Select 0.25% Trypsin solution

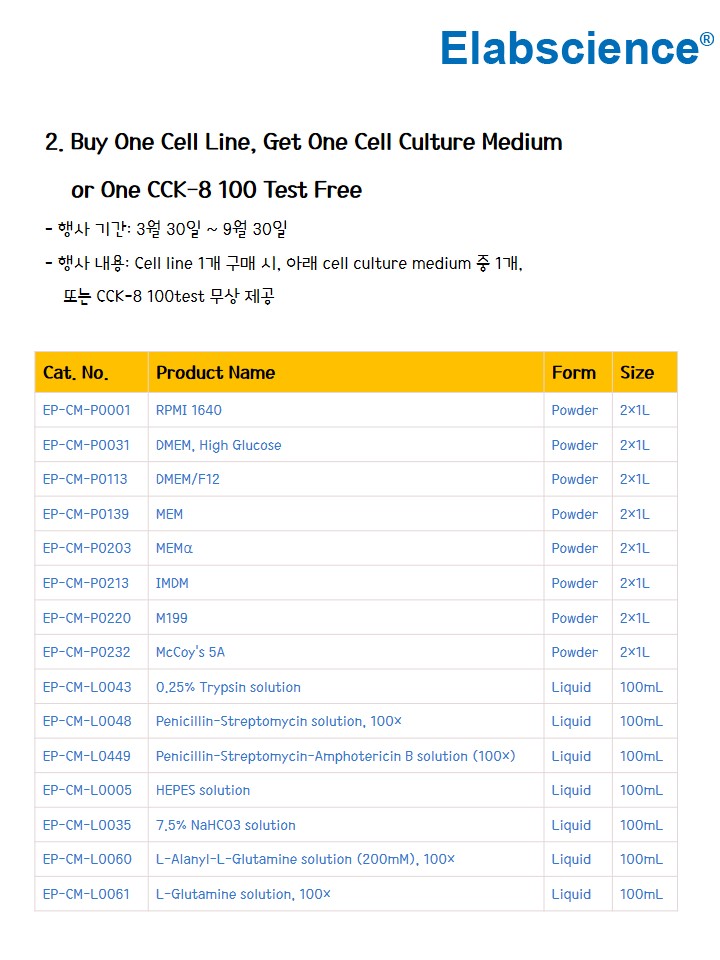pos(228,687)
